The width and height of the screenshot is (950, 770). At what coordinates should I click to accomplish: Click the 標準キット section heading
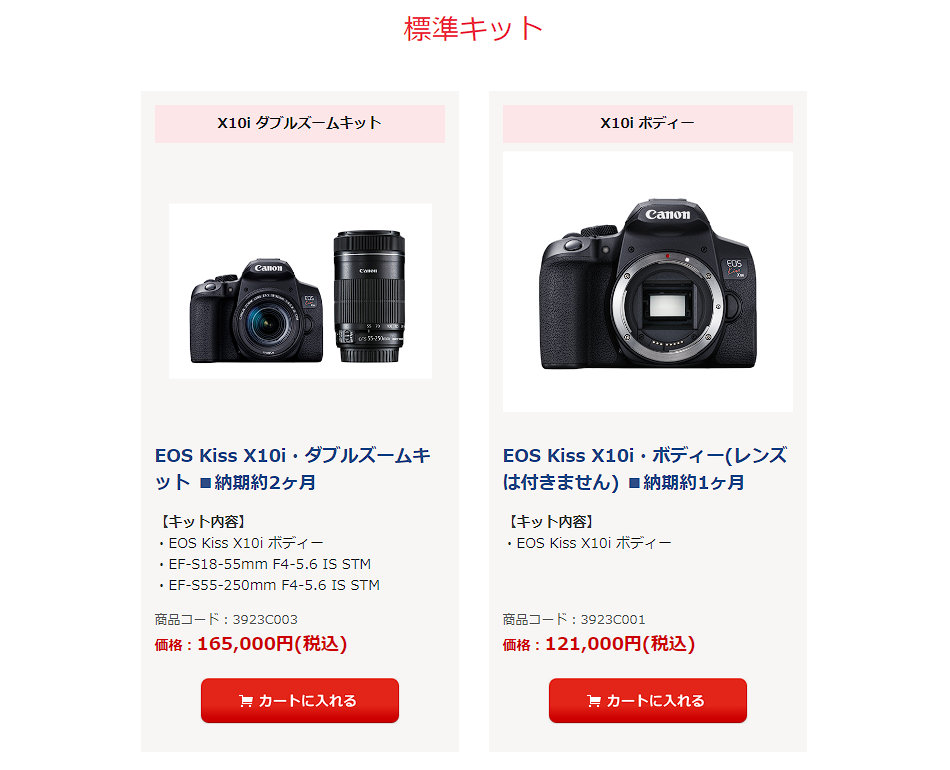click(x=473, y=28)
